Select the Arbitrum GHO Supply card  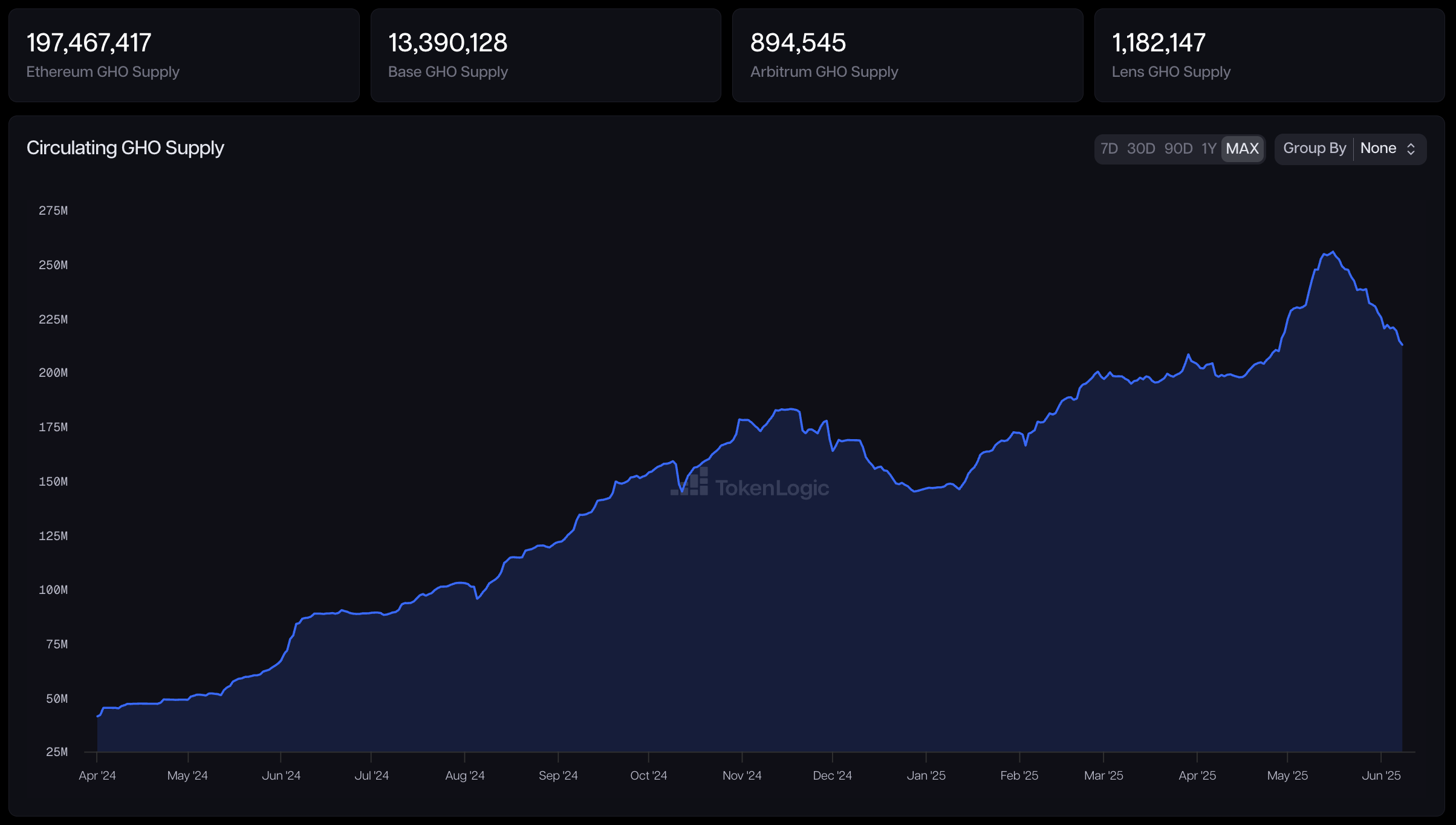point(907,55)
